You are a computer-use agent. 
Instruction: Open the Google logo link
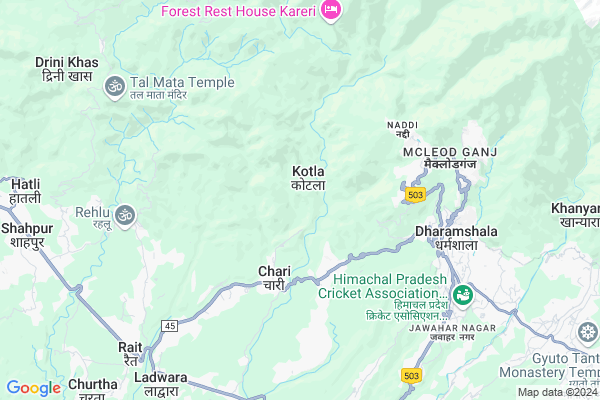[x=34, y=388]
